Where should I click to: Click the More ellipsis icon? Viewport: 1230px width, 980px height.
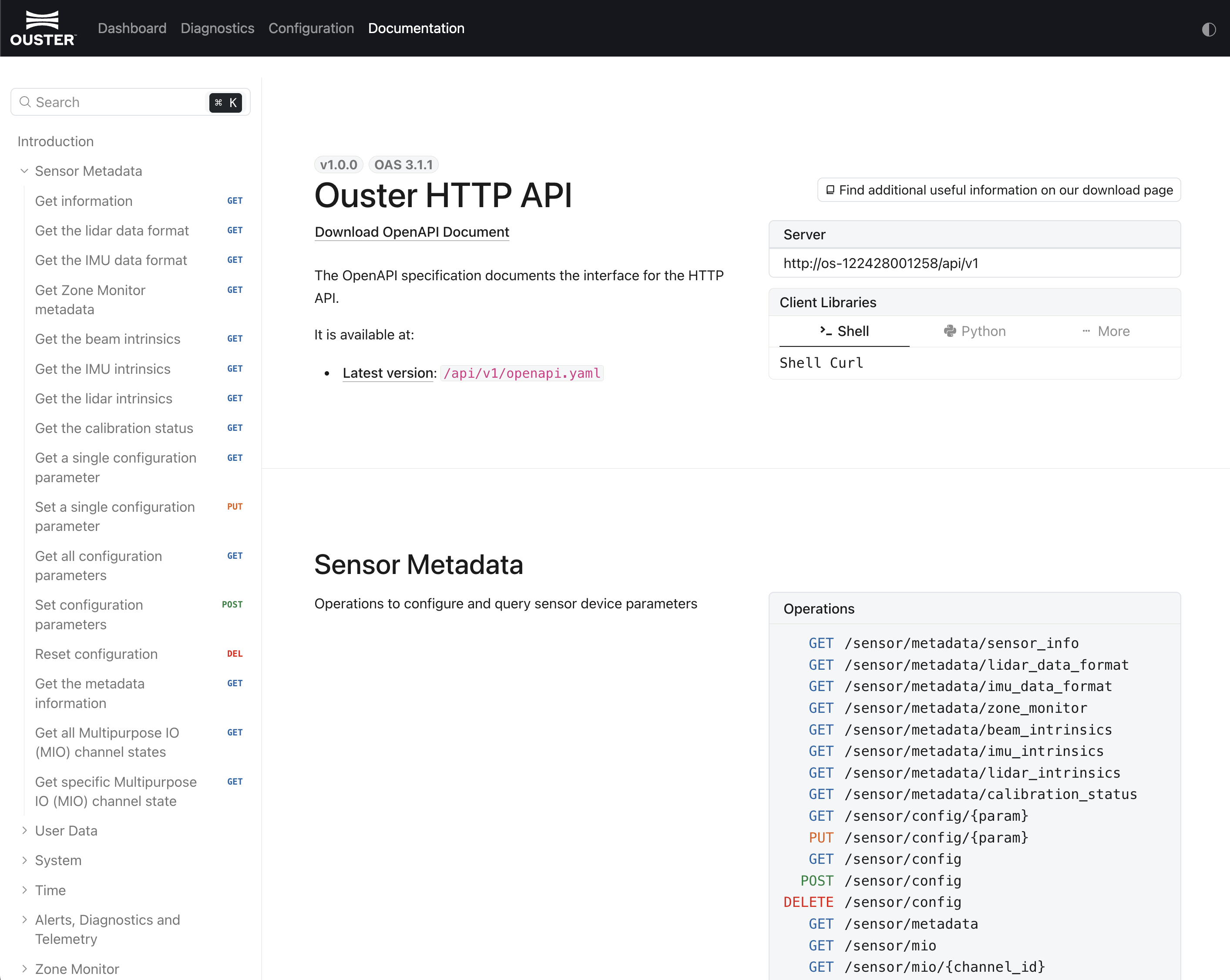tap(1086, 331)
